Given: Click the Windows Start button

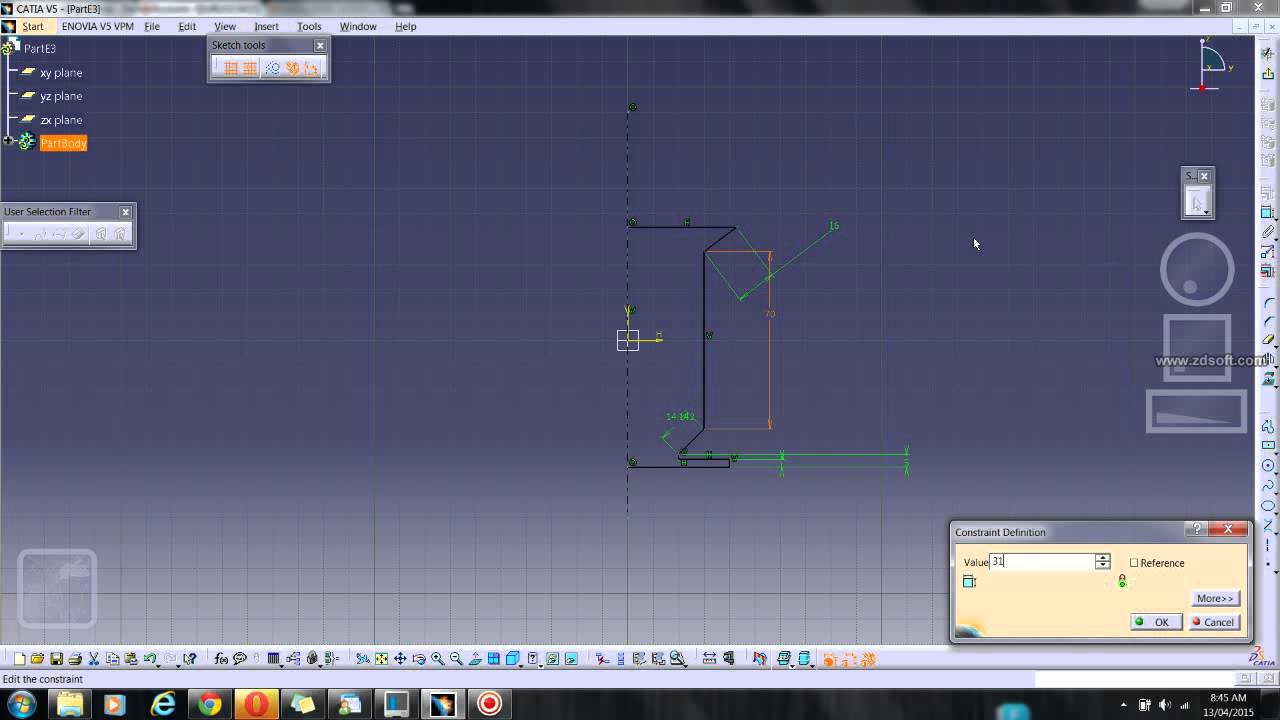Looking at the screenshot, I should [x=22, y=704].
